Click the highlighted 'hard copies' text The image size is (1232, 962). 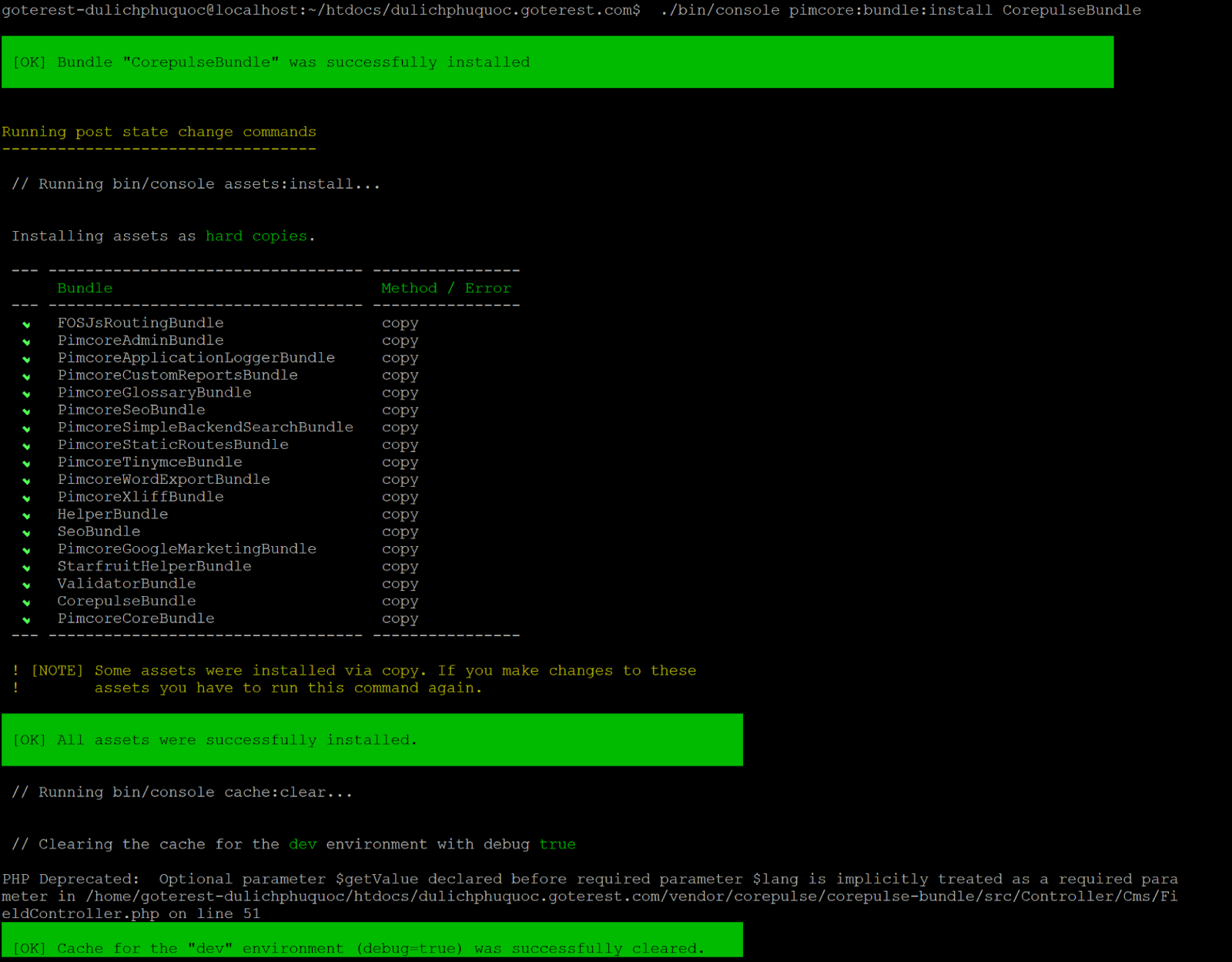256,236
